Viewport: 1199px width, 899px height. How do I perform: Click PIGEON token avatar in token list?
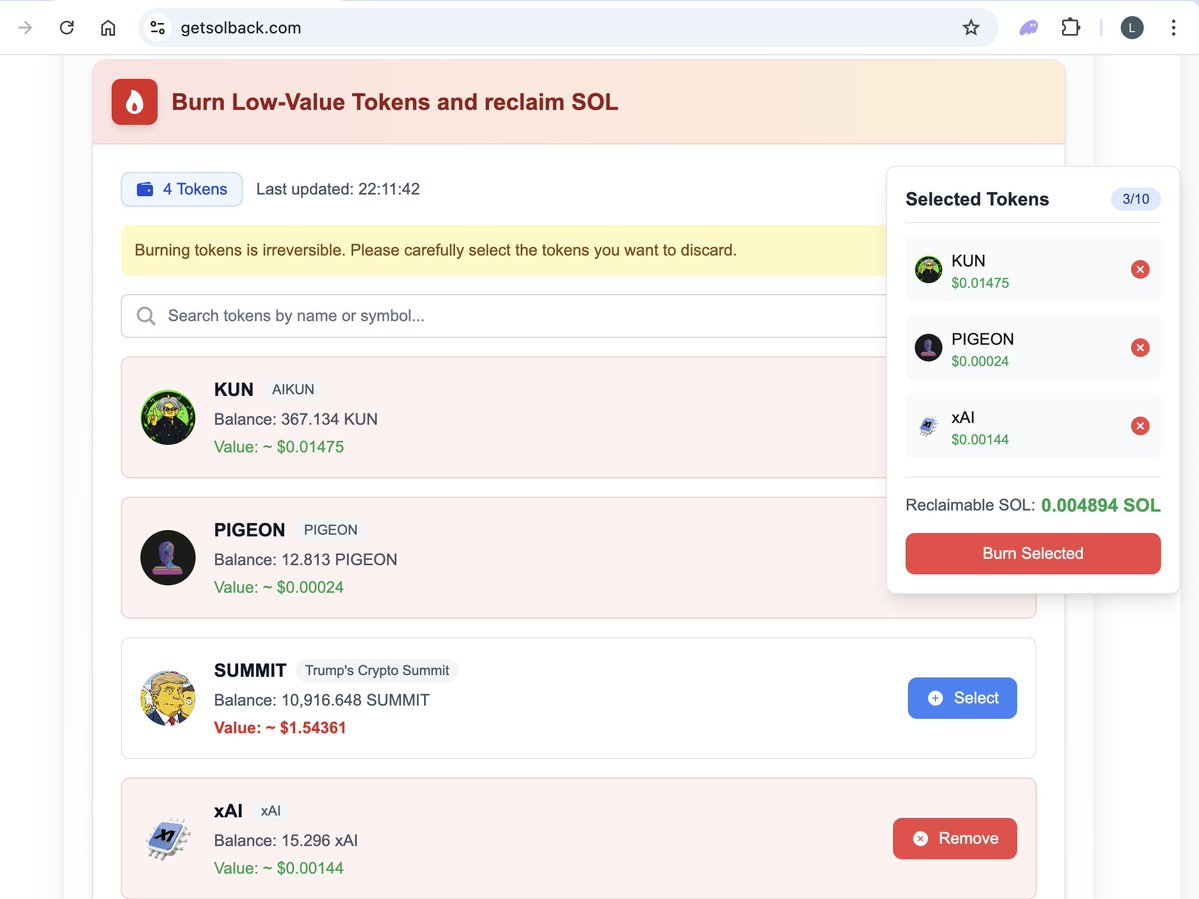click(x=168, y=558)
